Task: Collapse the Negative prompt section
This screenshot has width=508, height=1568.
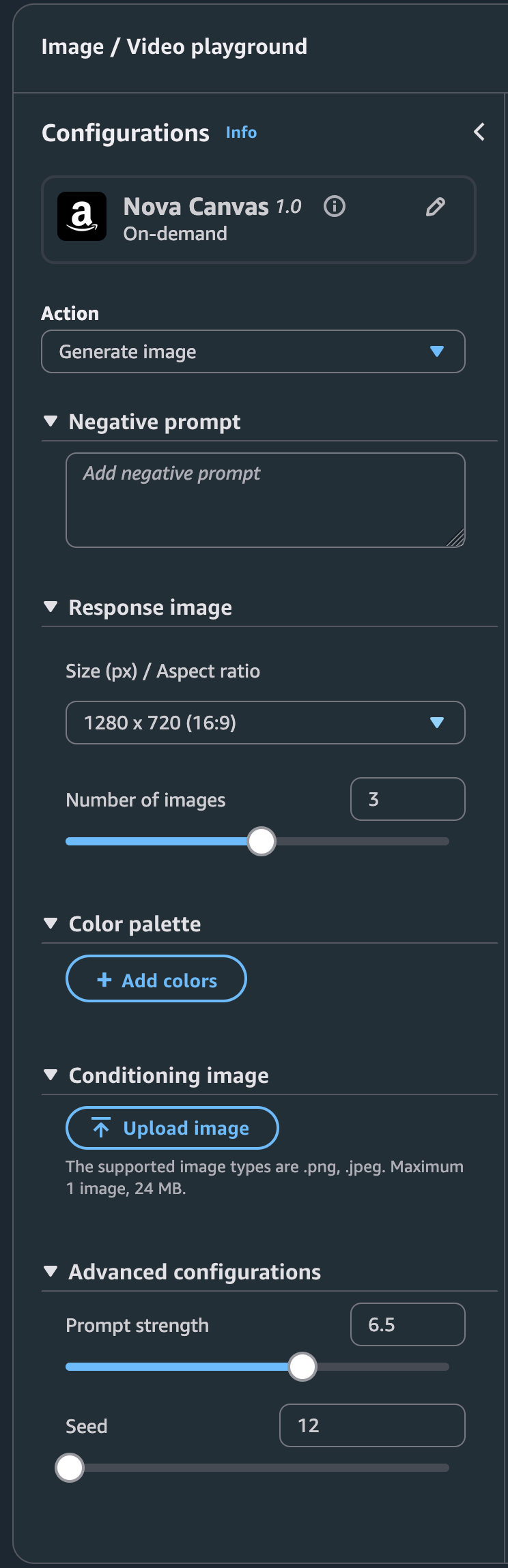Action: (50, 421)
